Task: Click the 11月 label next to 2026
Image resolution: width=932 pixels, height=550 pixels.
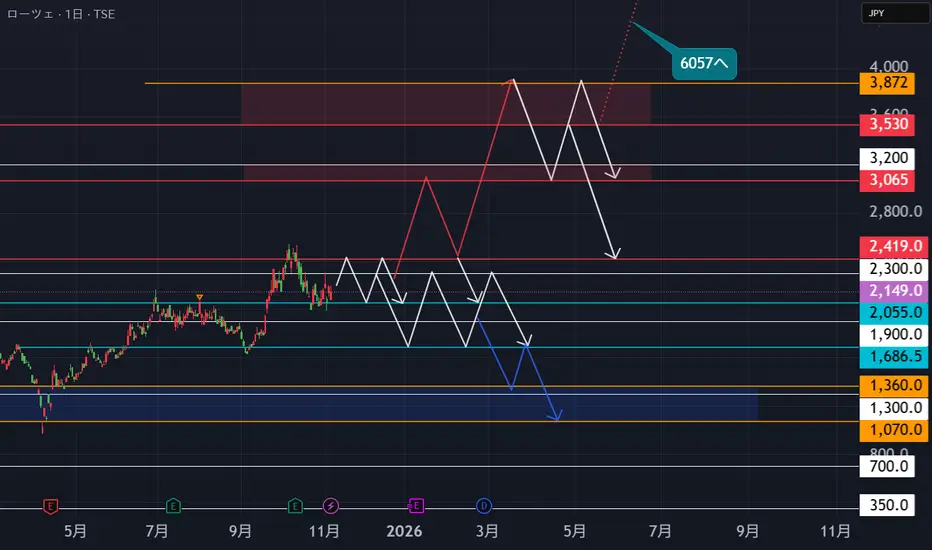Action: pos(324,531)
